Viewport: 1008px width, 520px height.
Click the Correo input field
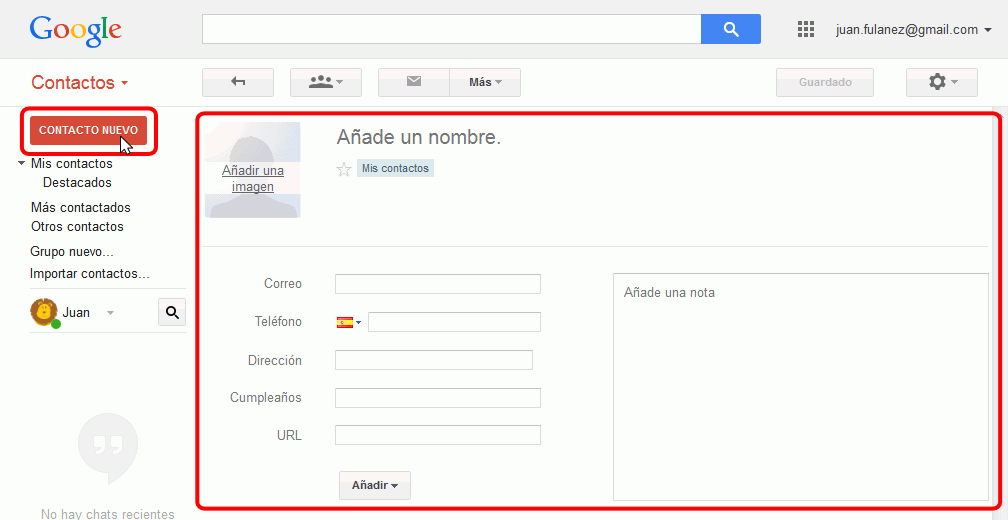(437, 284)
